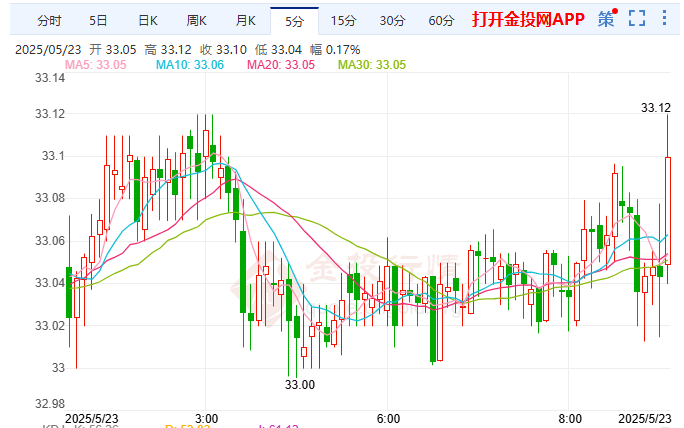684x428 pixels.
Task: Click the 33.04 price axis label
Action: click(50, 283)
